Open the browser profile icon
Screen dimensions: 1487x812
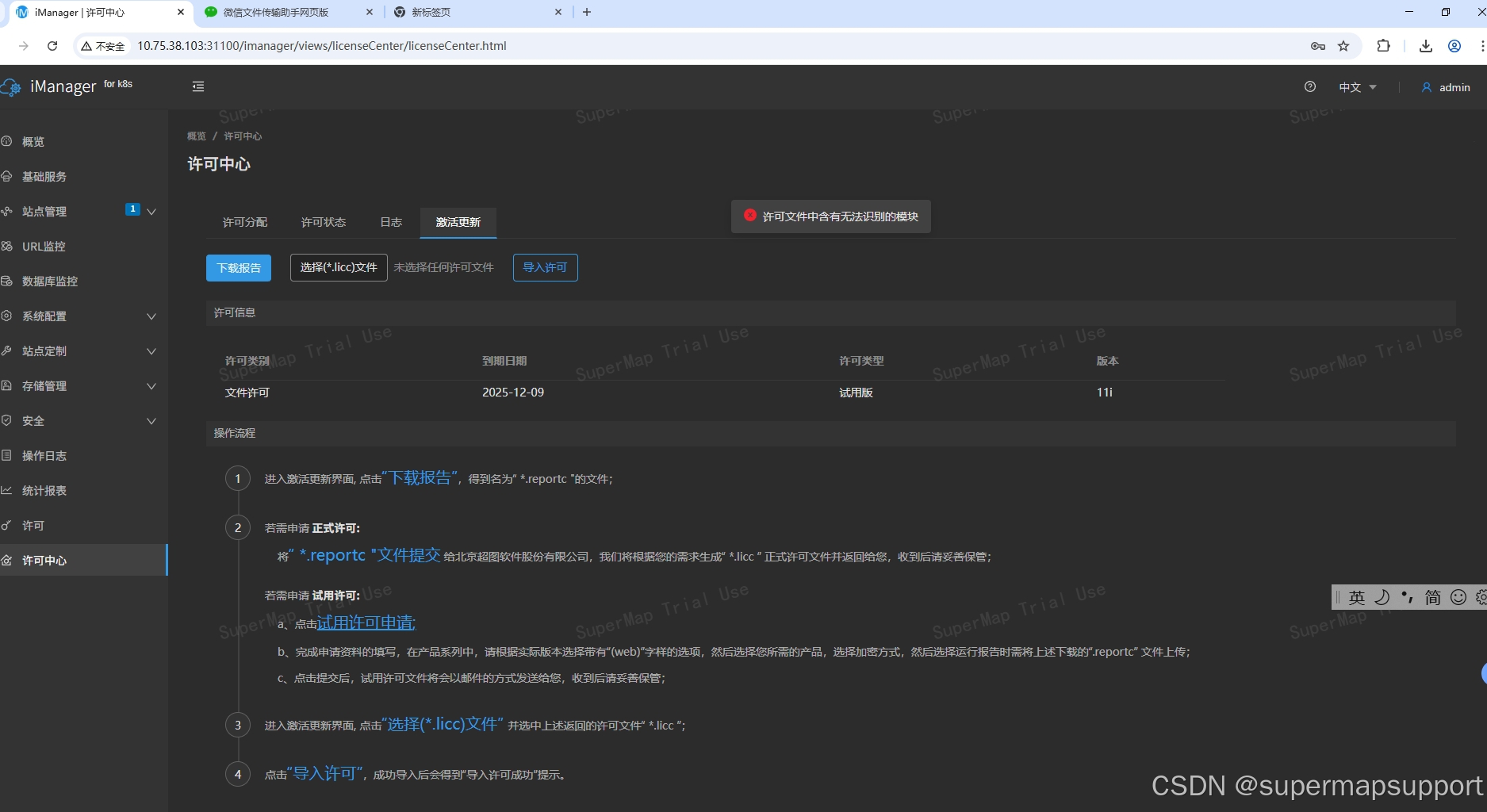point(1454,46)
